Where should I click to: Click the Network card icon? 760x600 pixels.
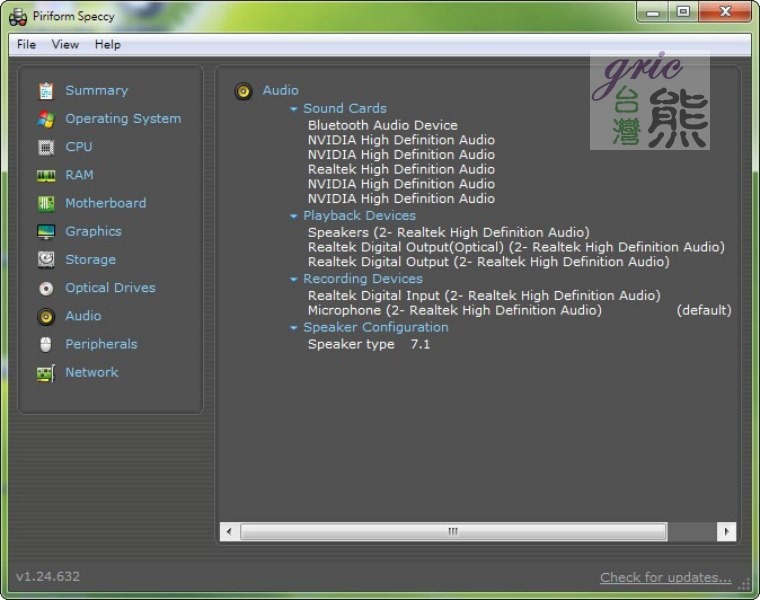click(46, 373)
